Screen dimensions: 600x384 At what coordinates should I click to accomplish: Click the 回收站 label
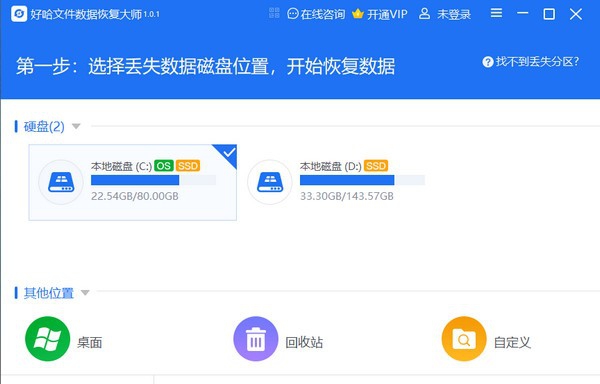point(304,342)
